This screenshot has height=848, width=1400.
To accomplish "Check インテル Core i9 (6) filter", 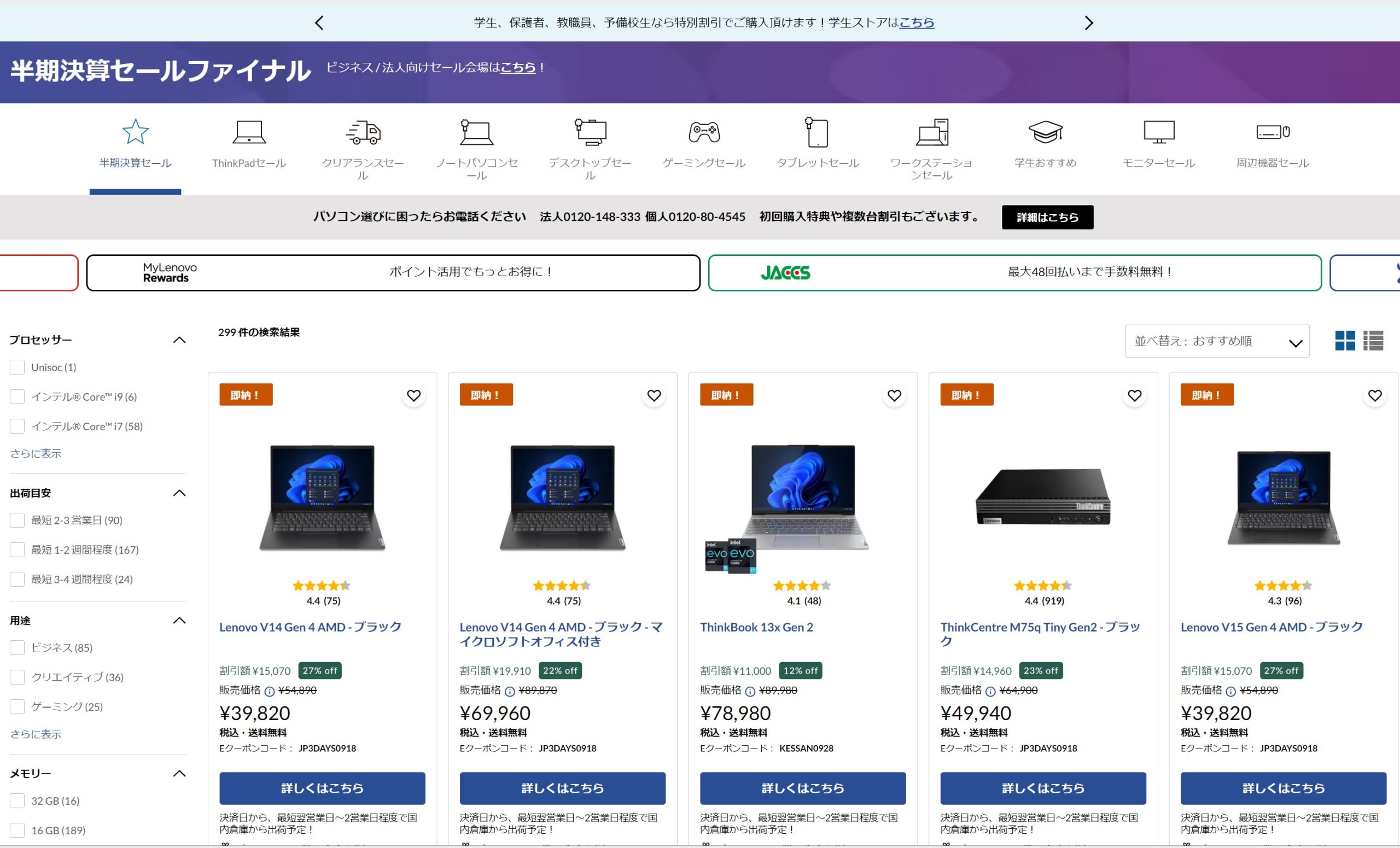I will (17, 396).
